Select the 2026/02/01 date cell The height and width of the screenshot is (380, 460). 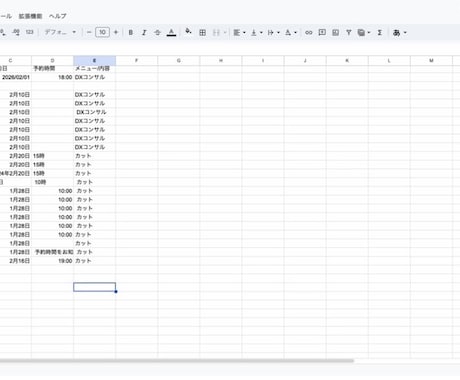pos(16,77)
